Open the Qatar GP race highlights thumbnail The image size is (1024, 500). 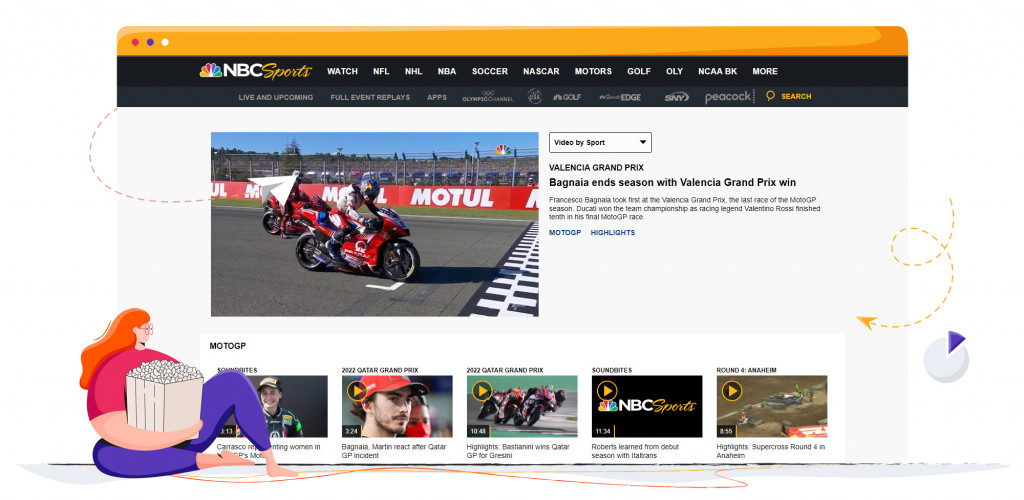click(522, 406)
